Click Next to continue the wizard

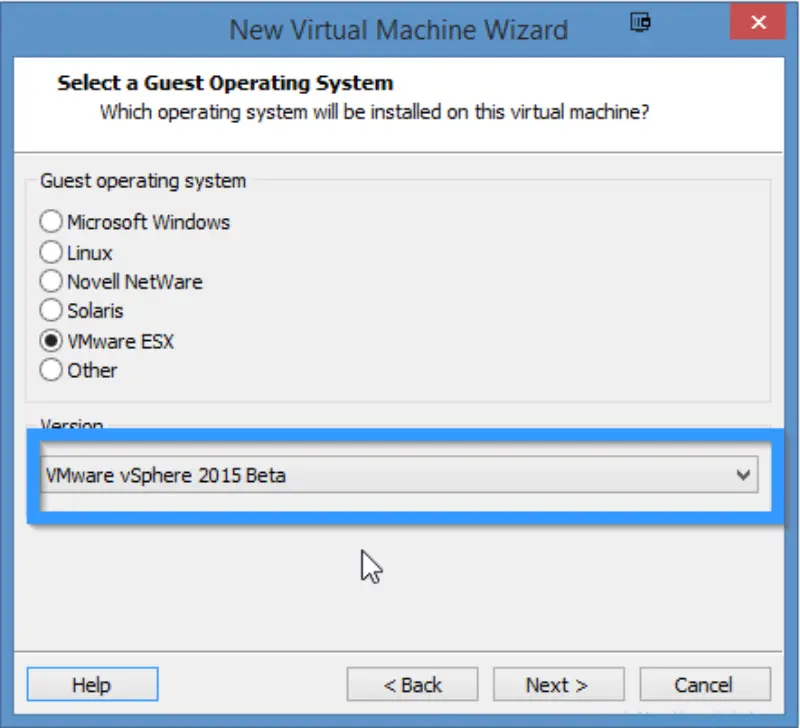pyautogui.click(x=558, y=684)
